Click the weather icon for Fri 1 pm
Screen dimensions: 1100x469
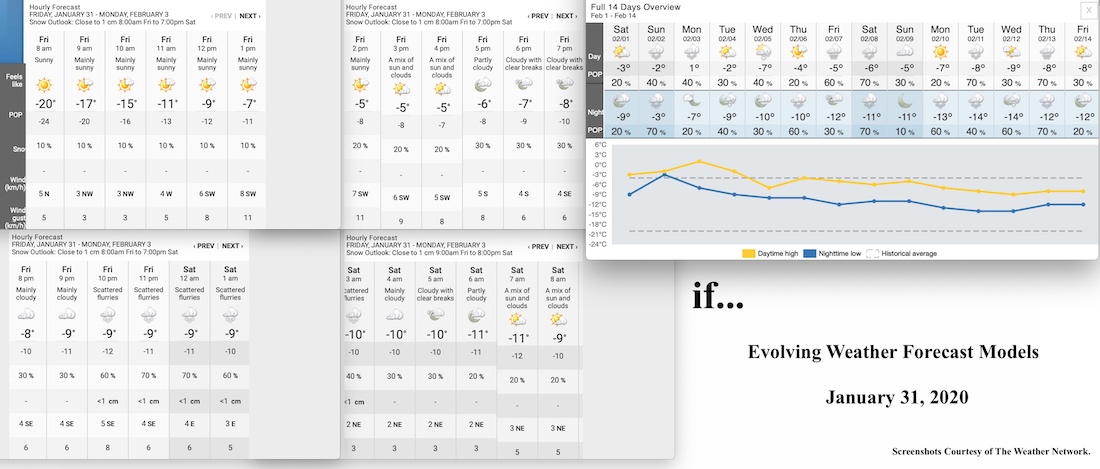point(248,86)
